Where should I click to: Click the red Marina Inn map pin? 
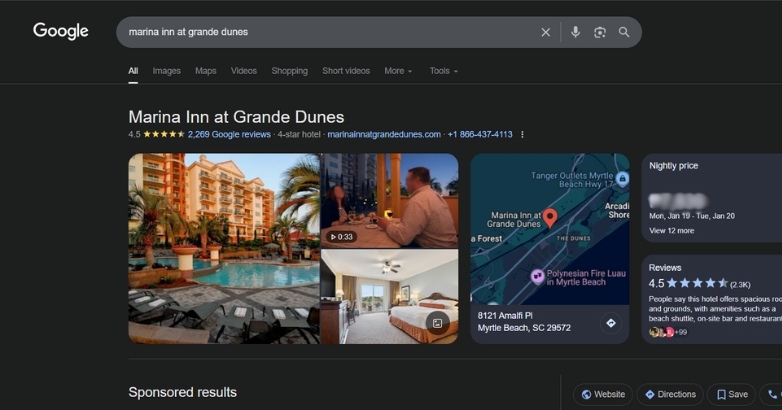tap(550, 218)
